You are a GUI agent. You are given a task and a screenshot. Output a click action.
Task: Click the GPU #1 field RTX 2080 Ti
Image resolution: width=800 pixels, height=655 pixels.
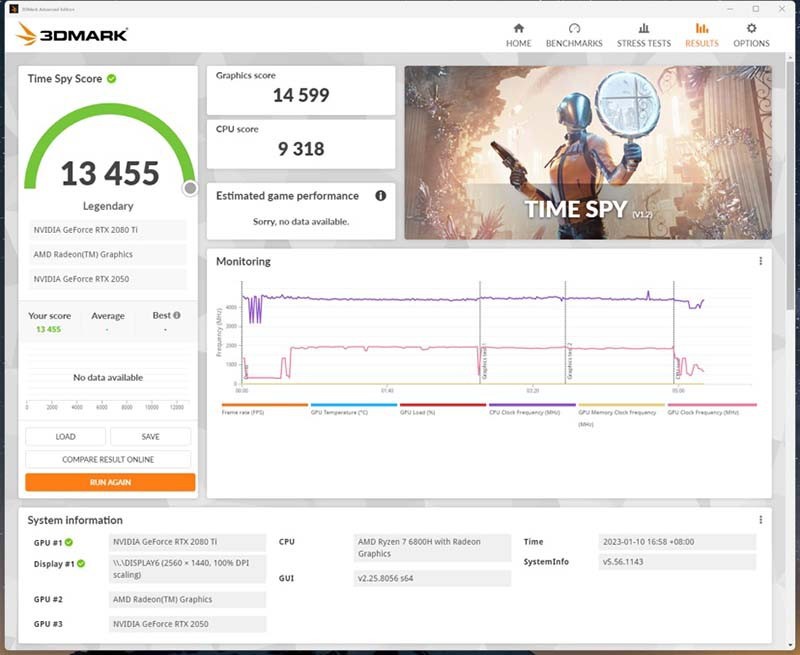pyautogui.click(x=187, y=542)
